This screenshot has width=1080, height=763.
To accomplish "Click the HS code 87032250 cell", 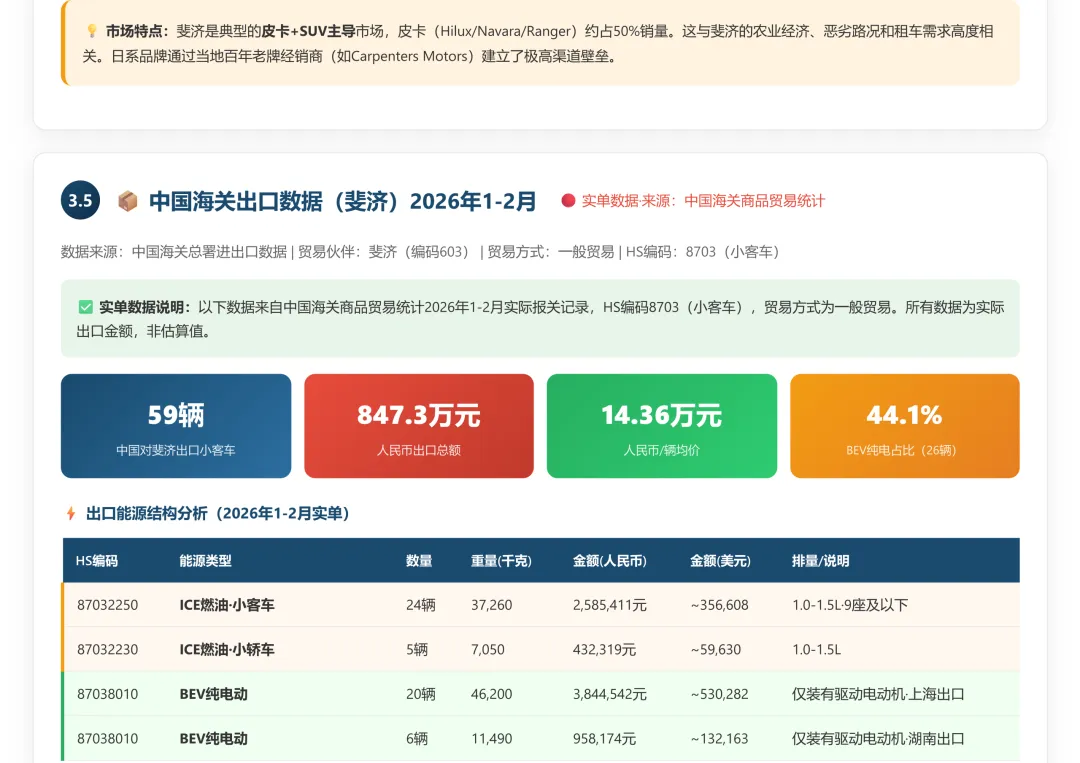I will click(107, 605).
